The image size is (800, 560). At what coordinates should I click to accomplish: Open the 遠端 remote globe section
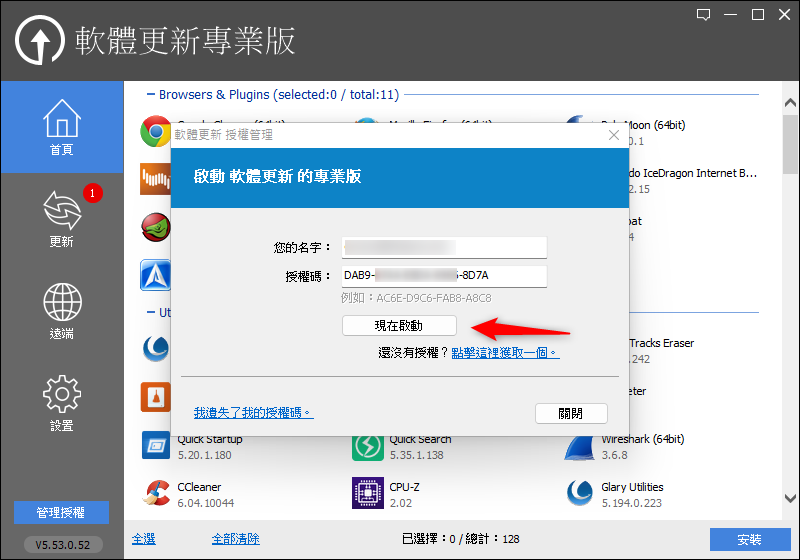pos(61,310)
